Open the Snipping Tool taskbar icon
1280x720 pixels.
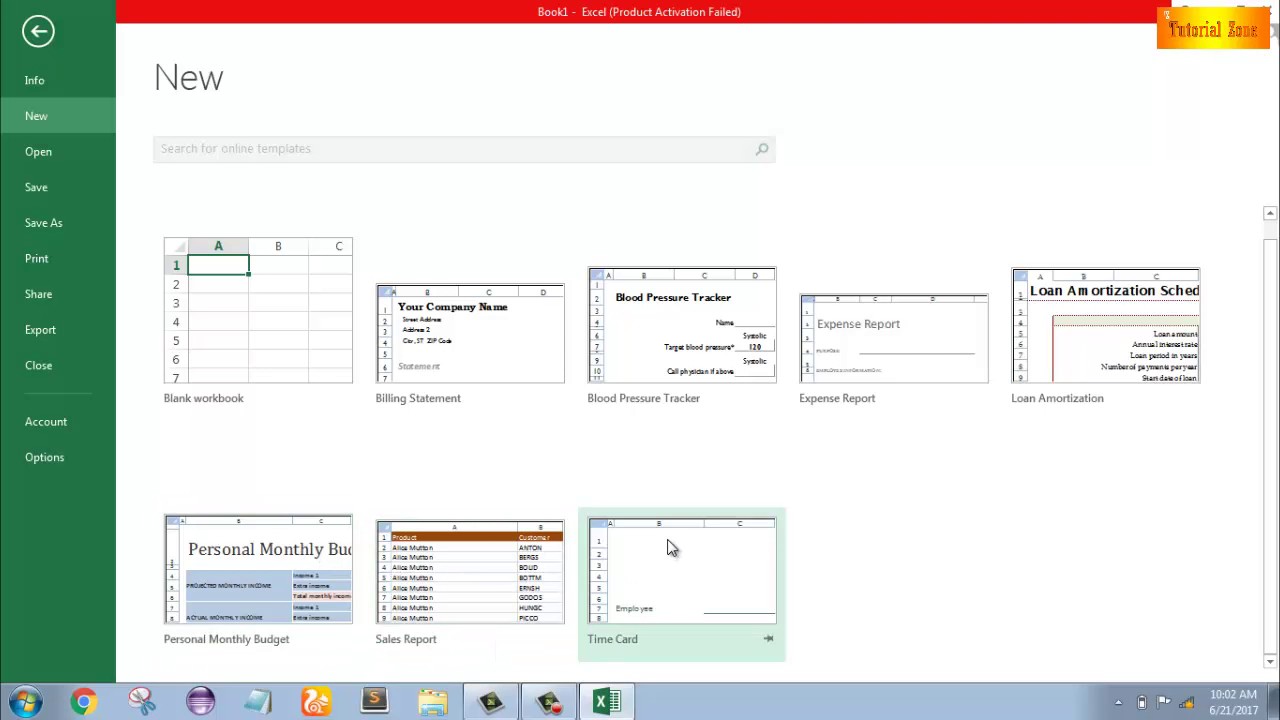click(141, 702)
